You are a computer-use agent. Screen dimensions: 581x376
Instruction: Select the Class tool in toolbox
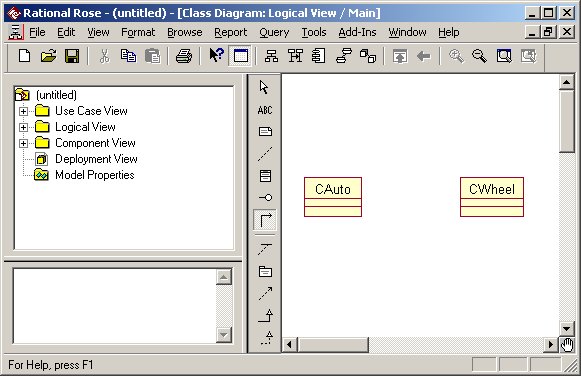(x=265, y=176)
